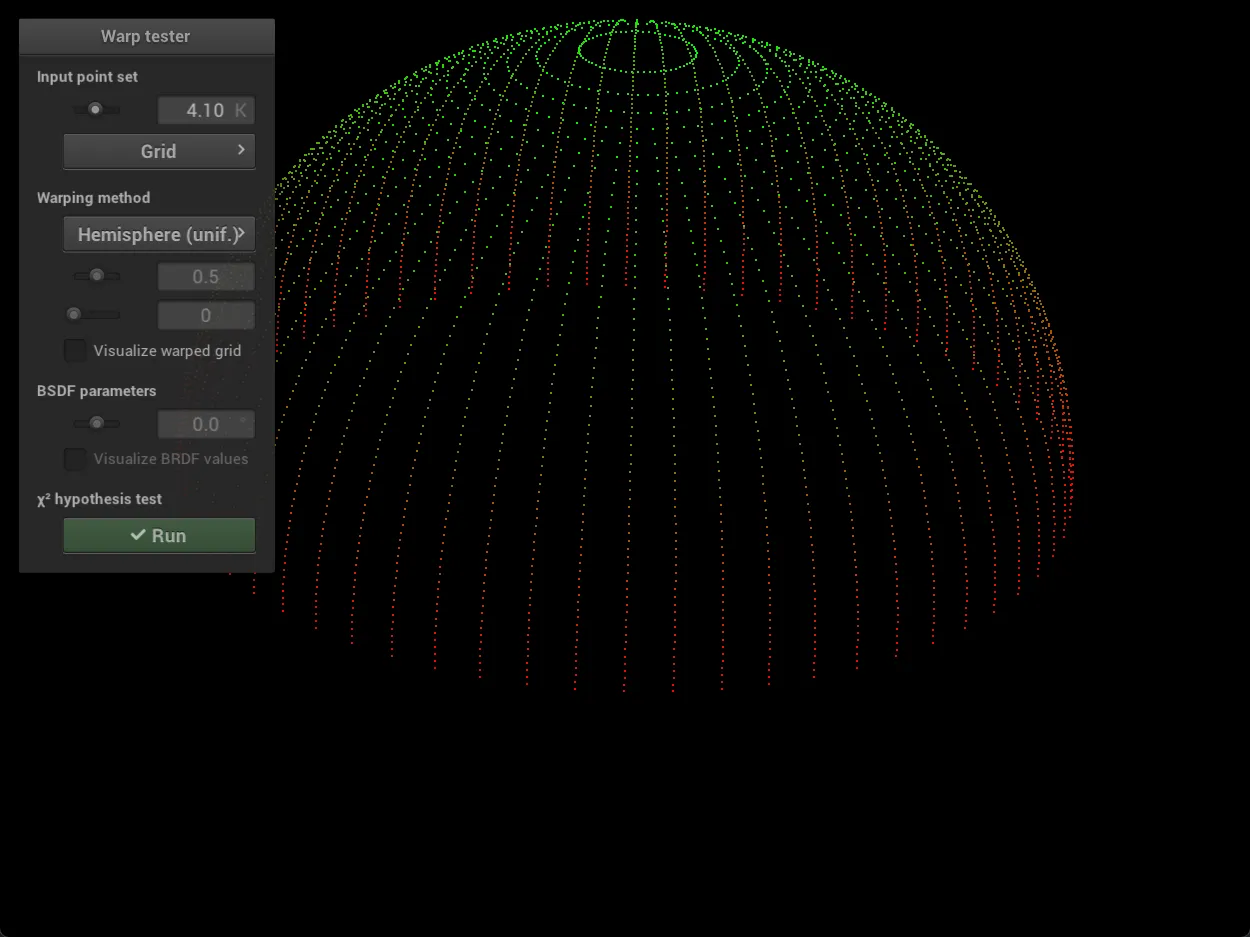Select the 0.5 parameter value field
This screenshot has height=937, width=1250.
(x=205, y=276)
